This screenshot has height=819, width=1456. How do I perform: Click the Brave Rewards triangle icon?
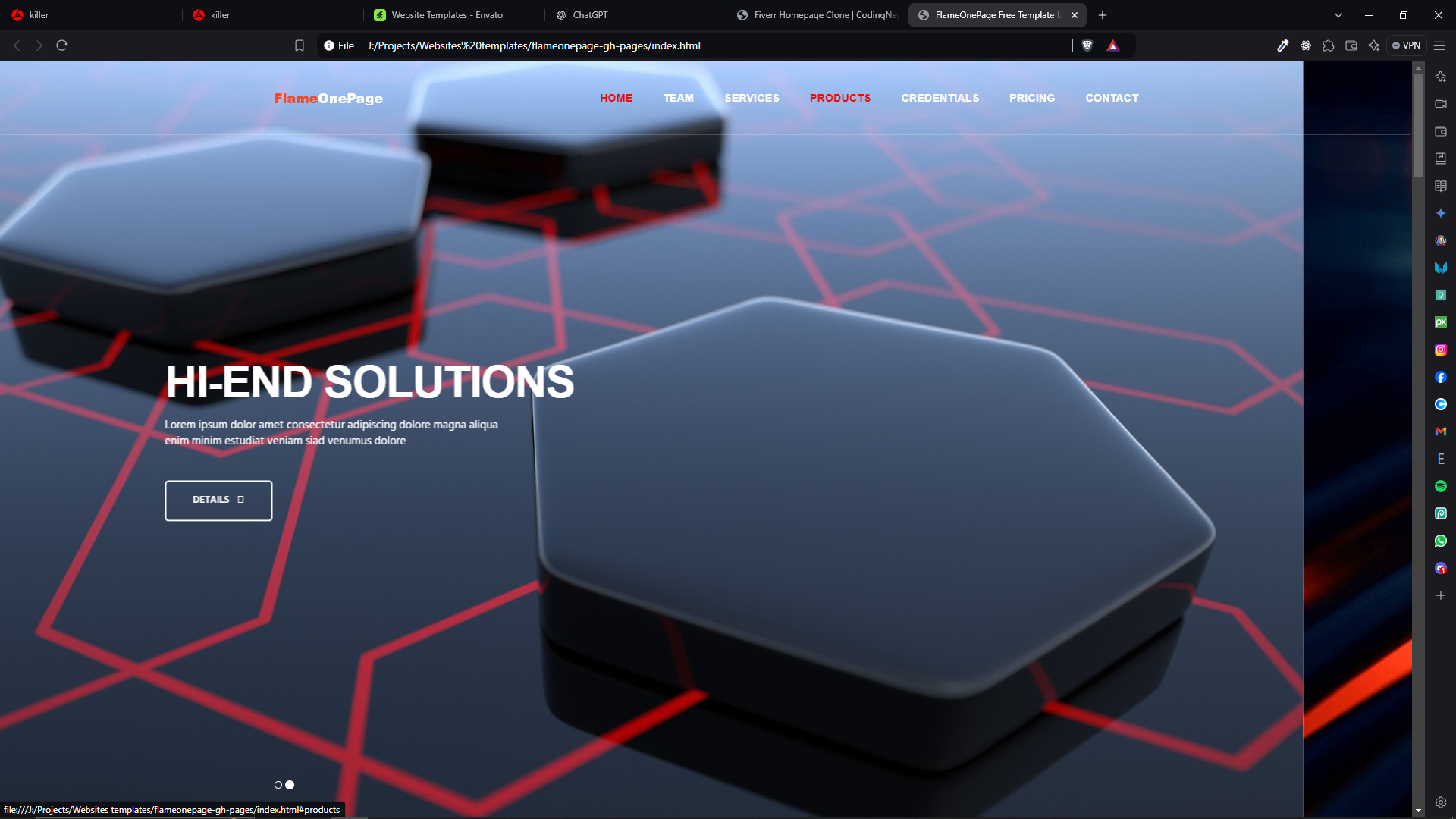click(x=1112, y=45)
